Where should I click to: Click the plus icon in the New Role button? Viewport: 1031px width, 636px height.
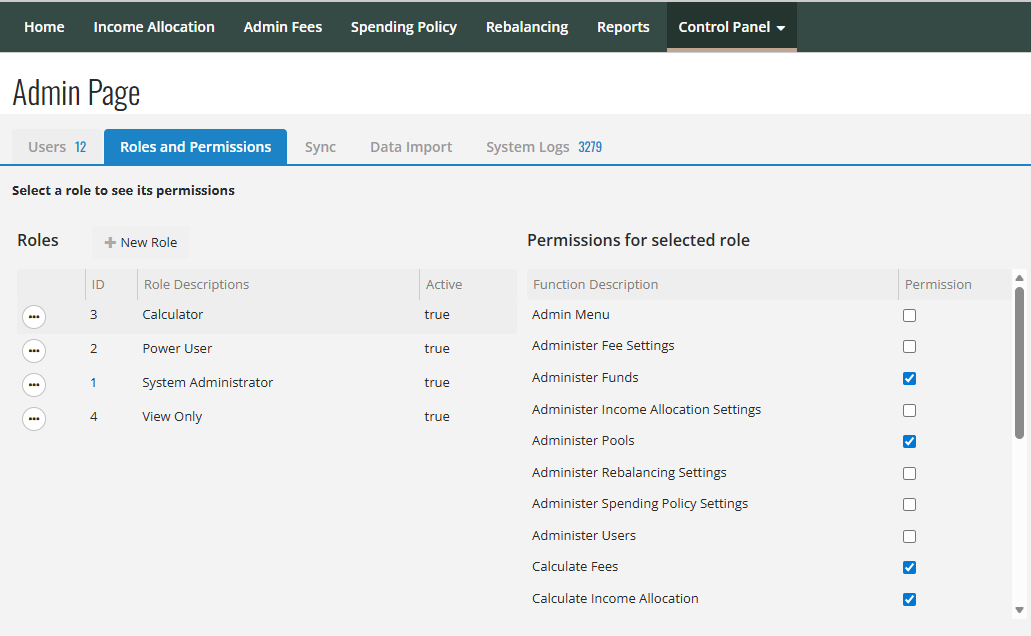pos(110,243)
